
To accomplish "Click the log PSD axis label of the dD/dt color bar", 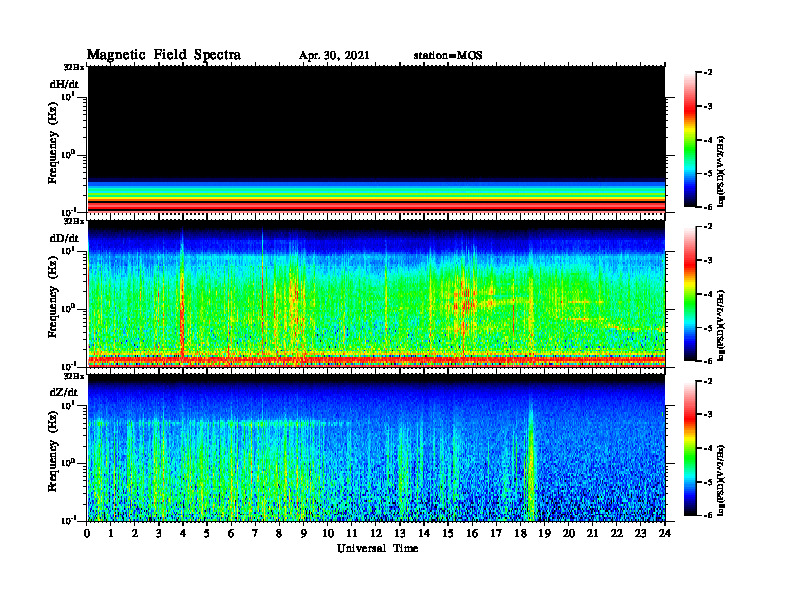I will [x=721, y=325].
